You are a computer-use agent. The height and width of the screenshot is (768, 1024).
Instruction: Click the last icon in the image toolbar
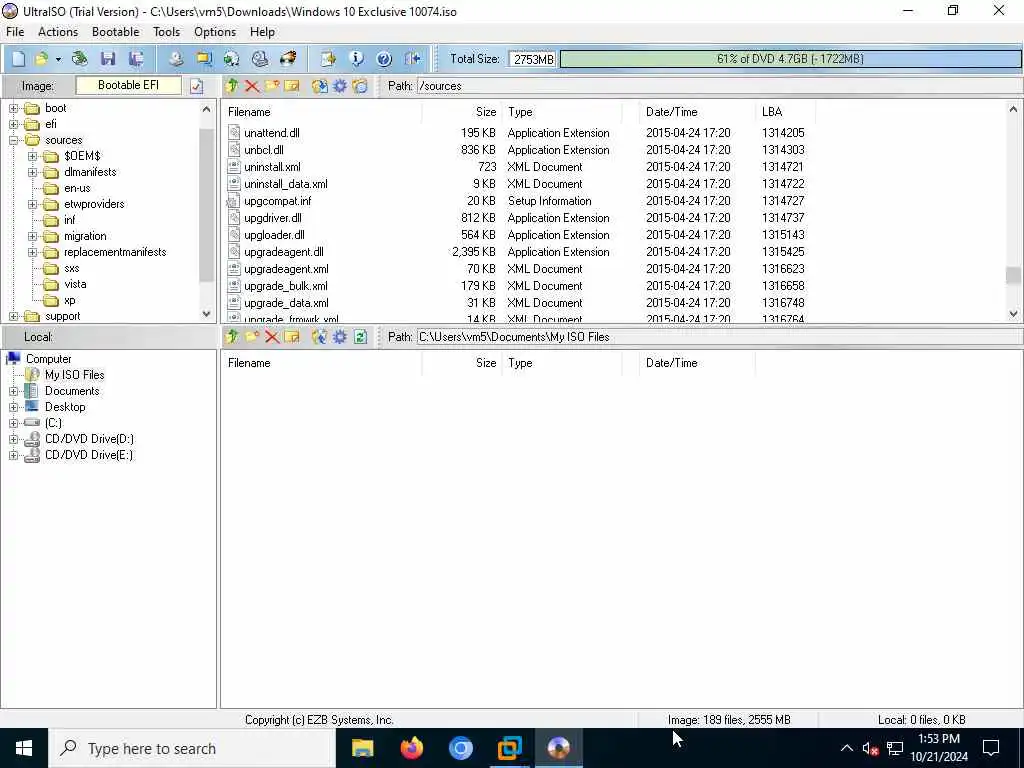coord(360,86)
